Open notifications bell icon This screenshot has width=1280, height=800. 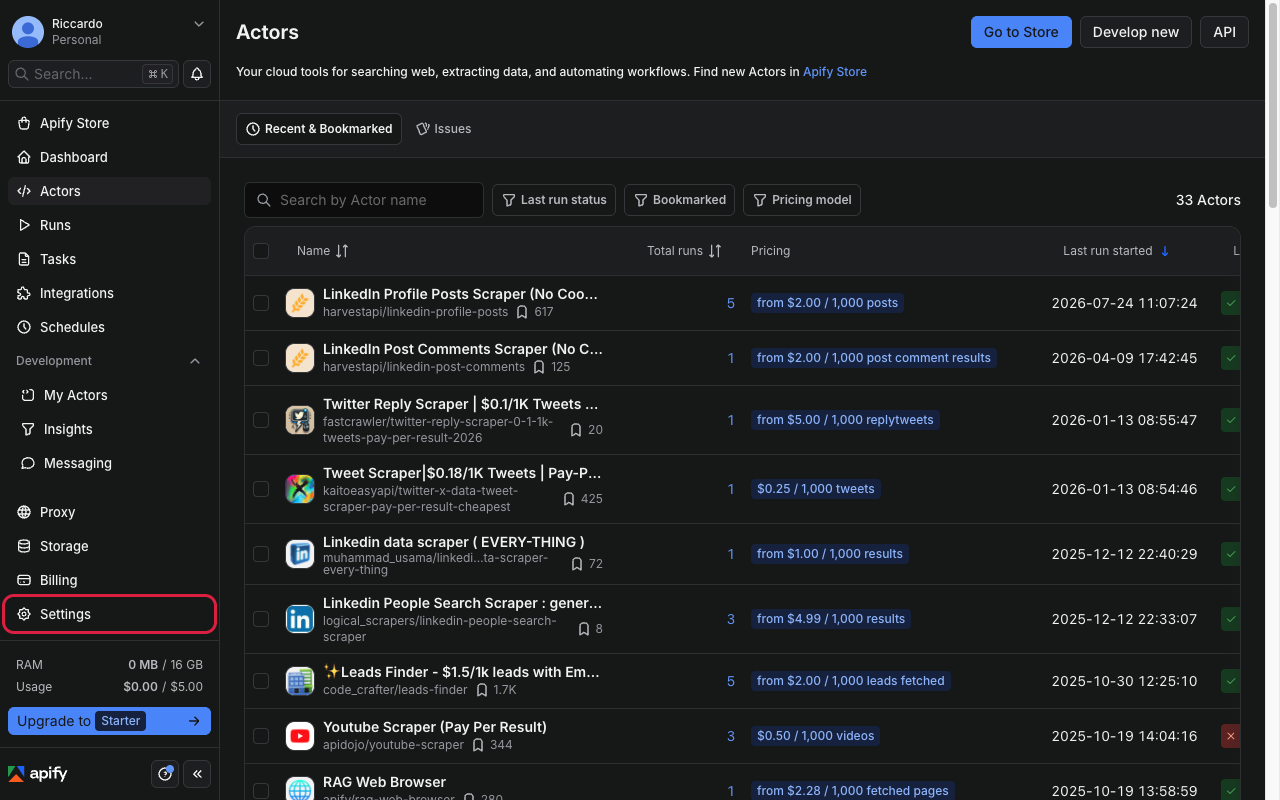197,74
